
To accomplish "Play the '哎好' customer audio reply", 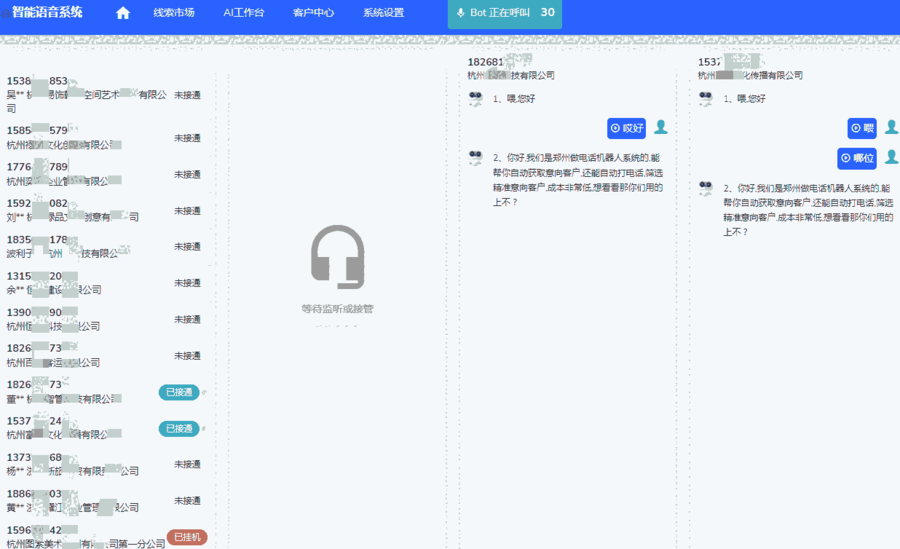I will (x=626, y=128).
